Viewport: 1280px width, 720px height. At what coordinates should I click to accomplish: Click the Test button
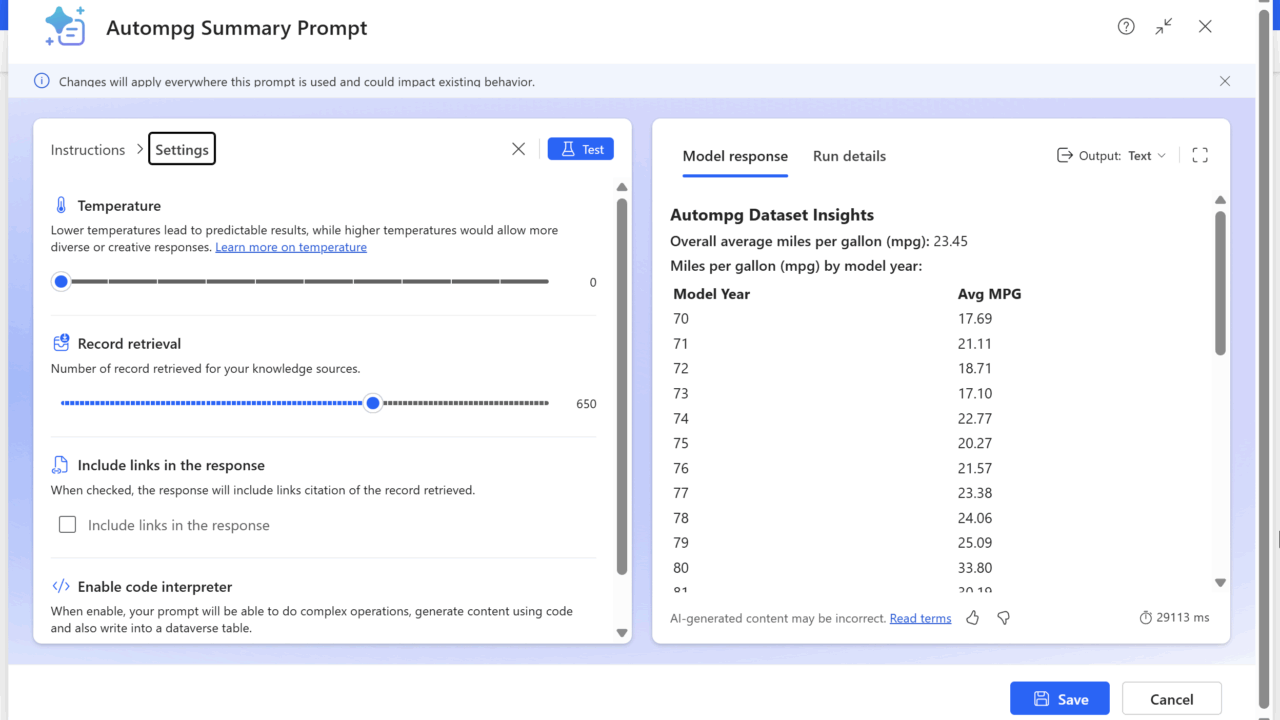click(581, 149)
